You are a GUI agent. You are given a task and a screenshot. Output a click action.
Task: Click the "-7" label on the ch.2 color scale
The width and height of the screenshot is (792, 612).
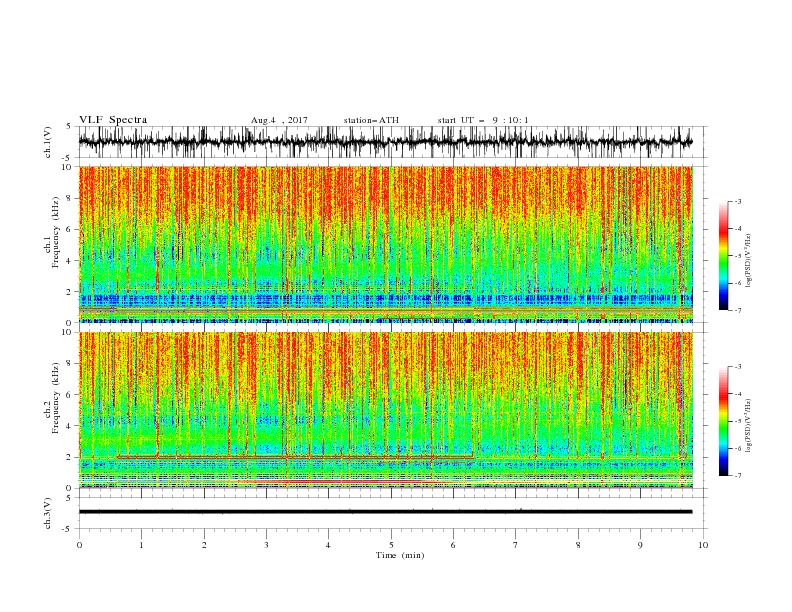click(738, 476)
